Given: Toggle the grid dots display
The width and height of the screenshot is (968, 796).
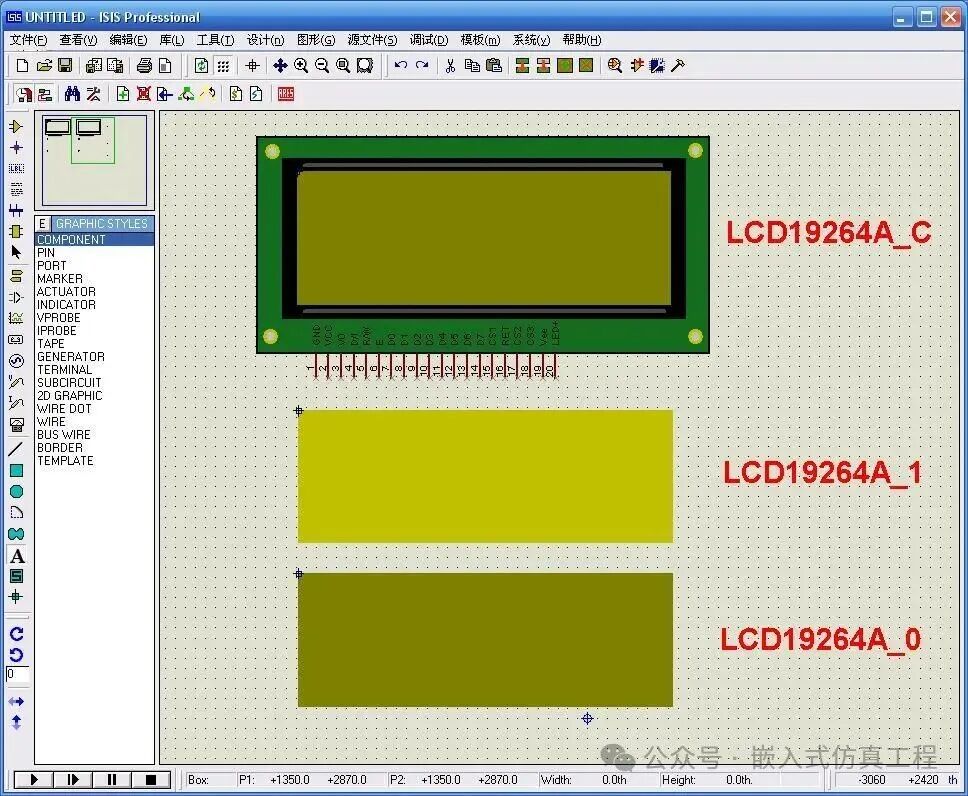Looking at the screenshot, I should 223,65.
